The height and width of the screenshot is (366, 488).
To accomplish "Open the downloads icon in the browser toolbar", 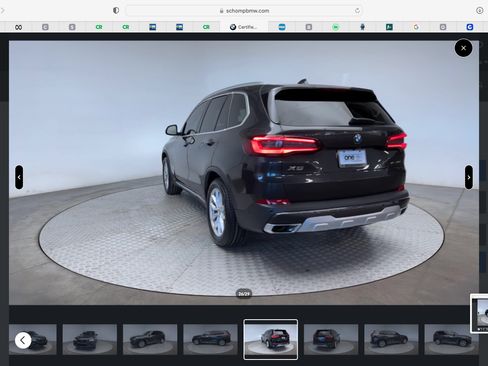I will pos(479,10).
